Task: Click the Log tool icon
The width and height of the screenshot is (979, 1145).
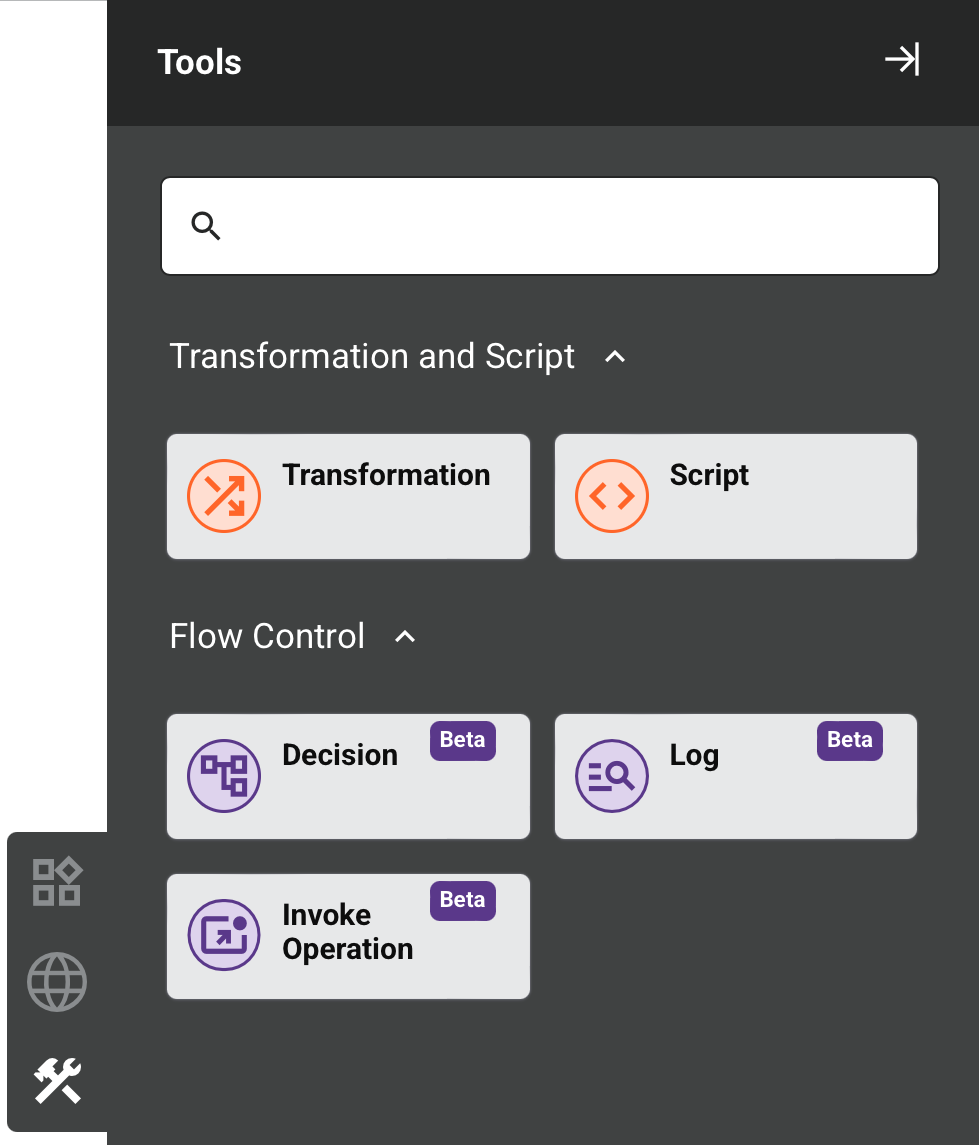Action: click(612, 775)
